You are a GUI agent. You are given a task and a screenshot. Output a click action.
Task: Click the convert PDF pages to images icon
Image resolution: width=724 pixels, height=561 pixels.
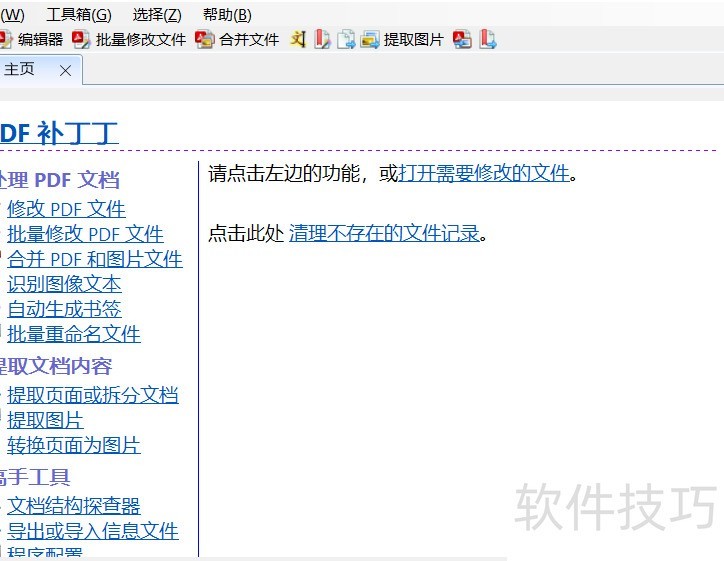point(462,40)
